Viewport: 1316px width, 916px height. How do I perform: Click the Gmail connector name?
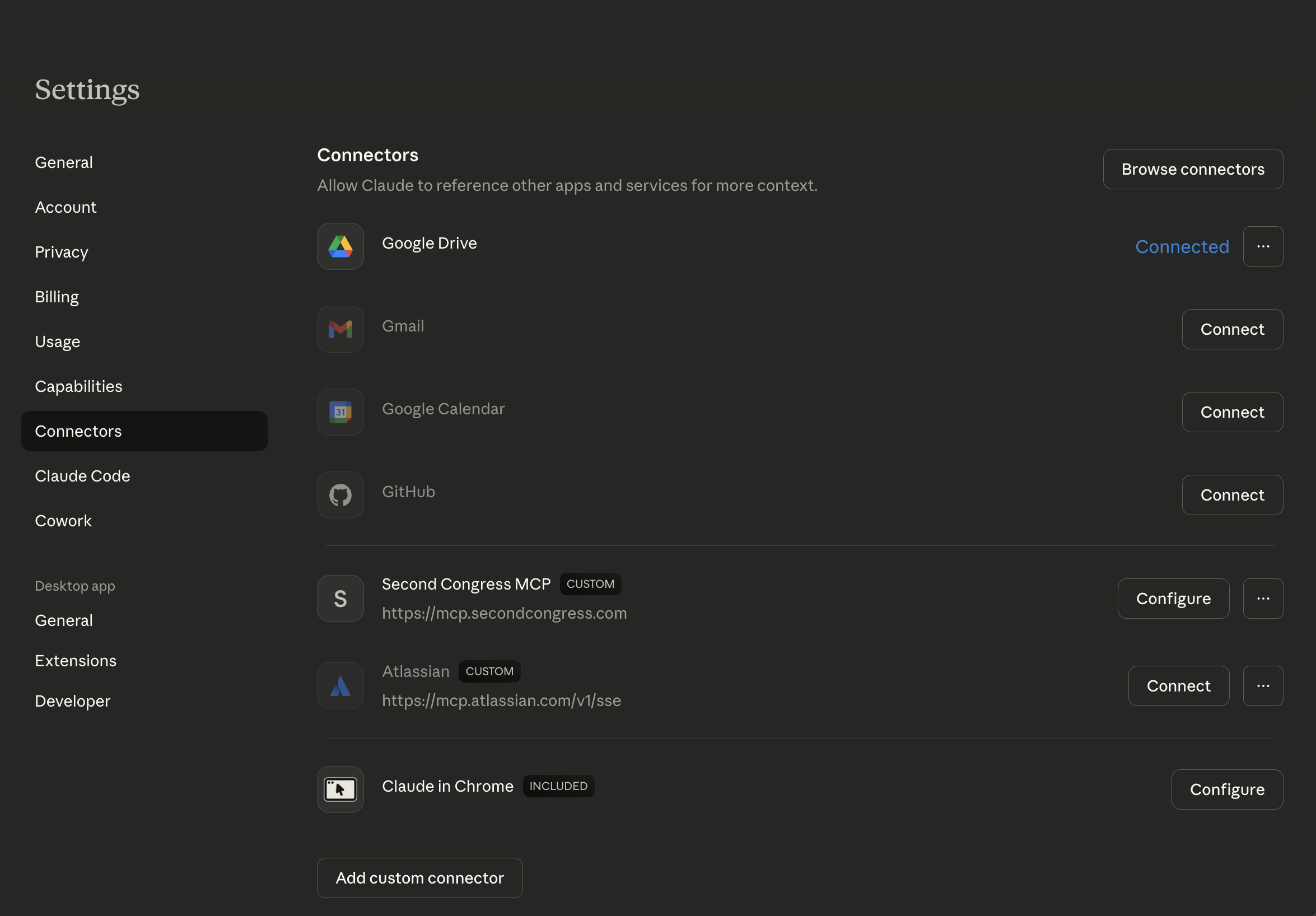[403, 326]
